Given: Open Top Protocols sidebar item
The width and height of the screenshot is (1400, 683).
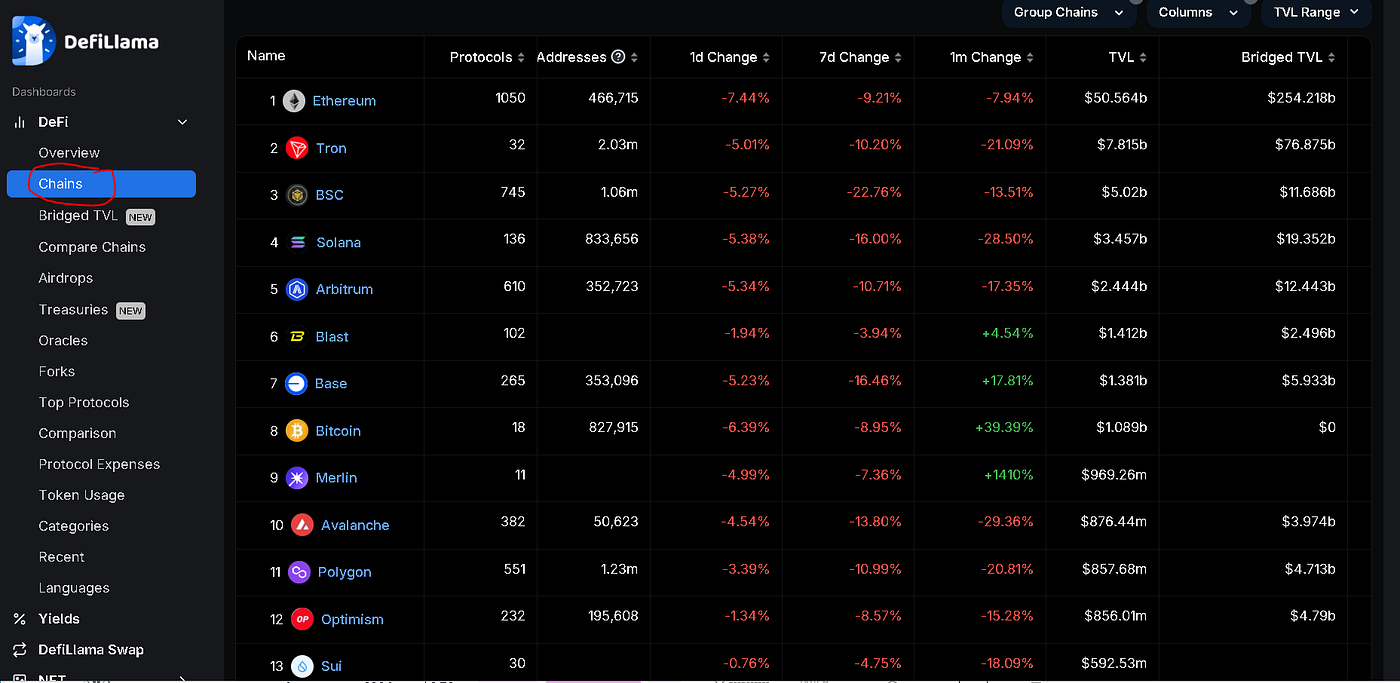Looking at the screenshot, I should point(84,402).
